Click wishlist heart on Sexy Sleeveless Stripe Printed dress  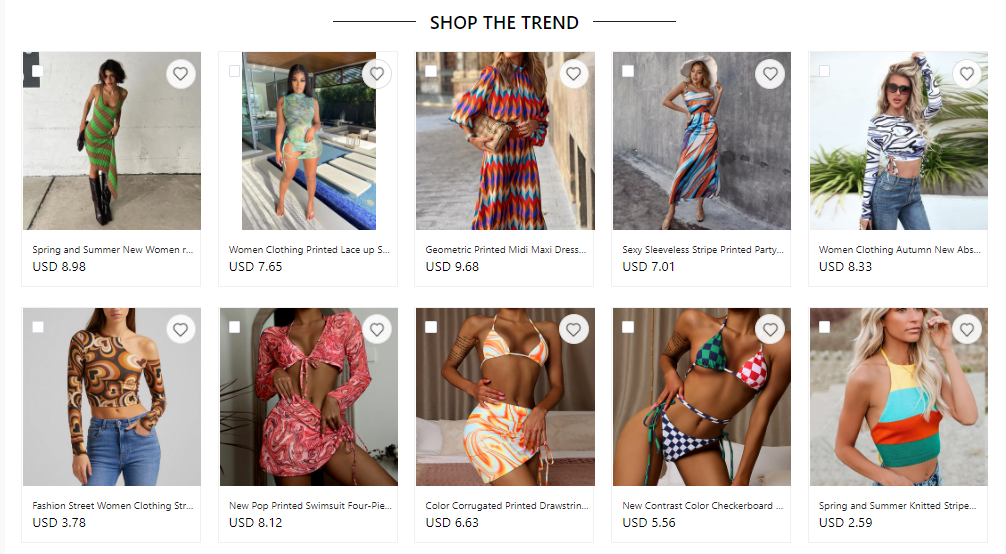[770, 74]
